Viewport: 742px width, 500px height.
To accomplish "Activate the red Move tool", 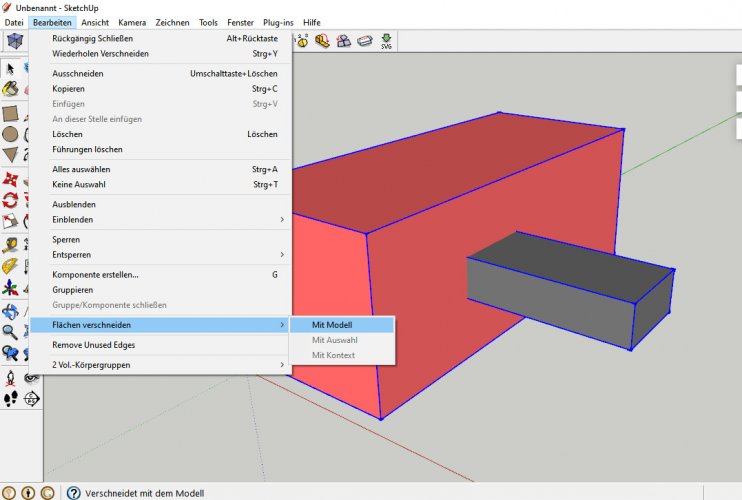I will tap(10, 180).
